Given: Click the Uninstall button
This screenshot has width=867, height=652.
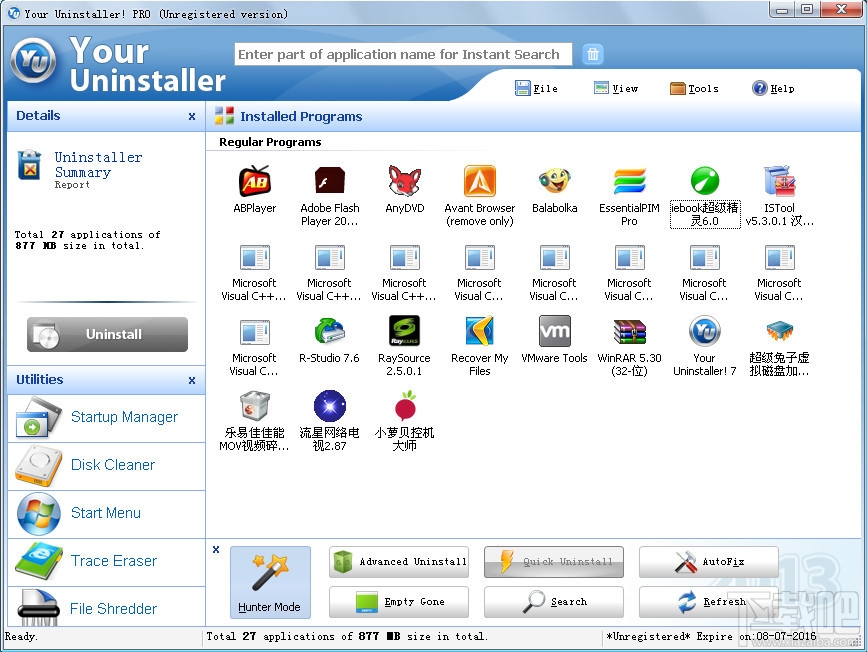Looking at the screenshot, I should [x=105, y=334].
